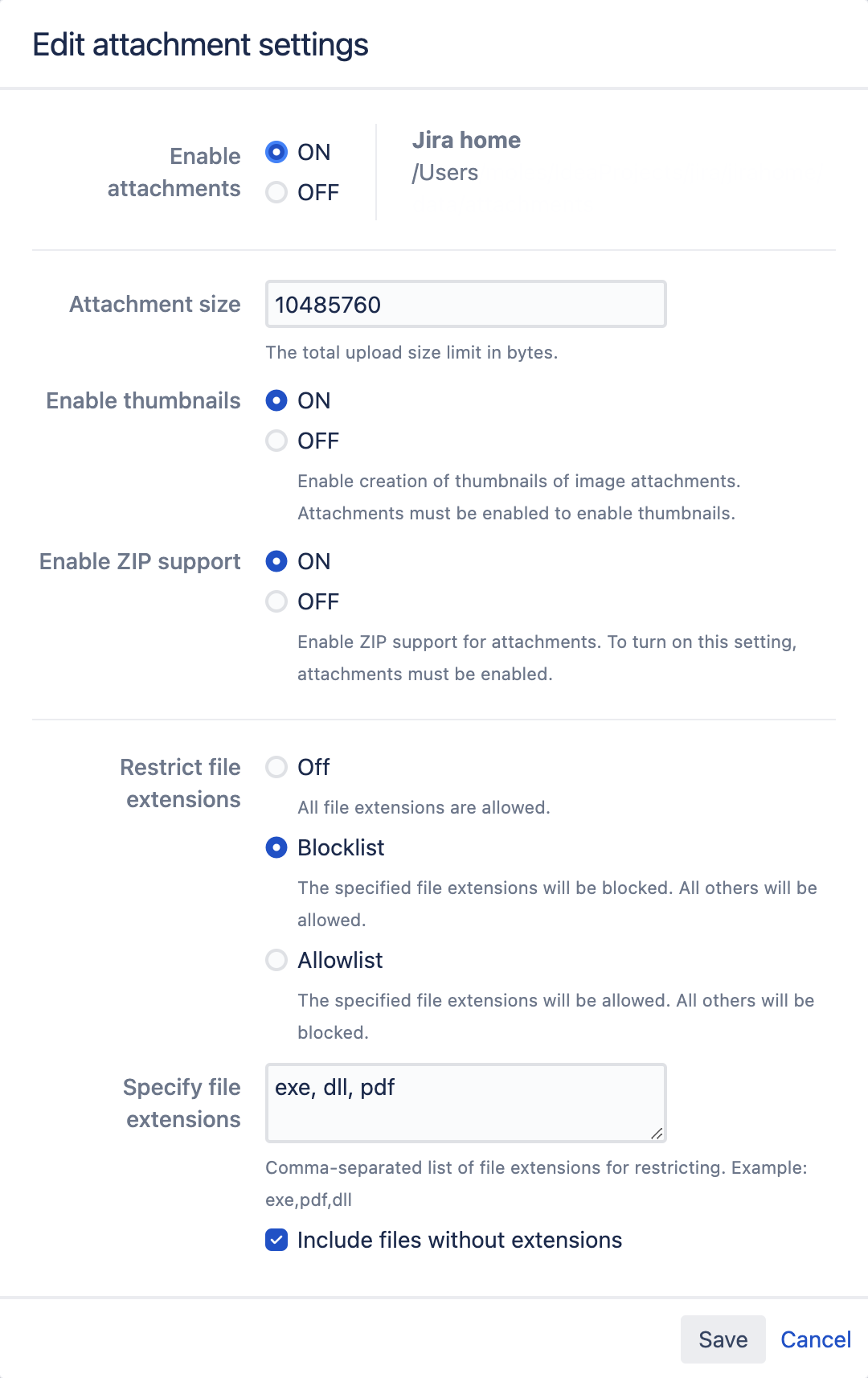
Task: Choose the Allowlist restriction option
Action: click(276, 960)
